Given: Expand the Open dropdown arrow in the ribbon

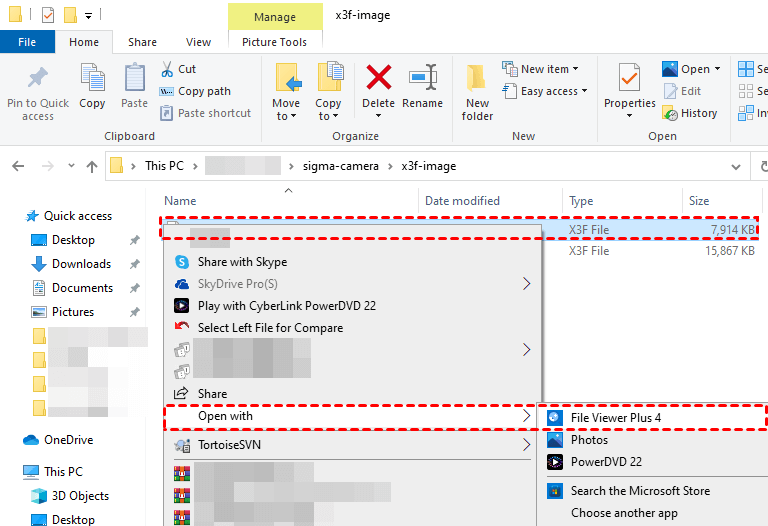Looking at the screenshot, I should (718, 69).
